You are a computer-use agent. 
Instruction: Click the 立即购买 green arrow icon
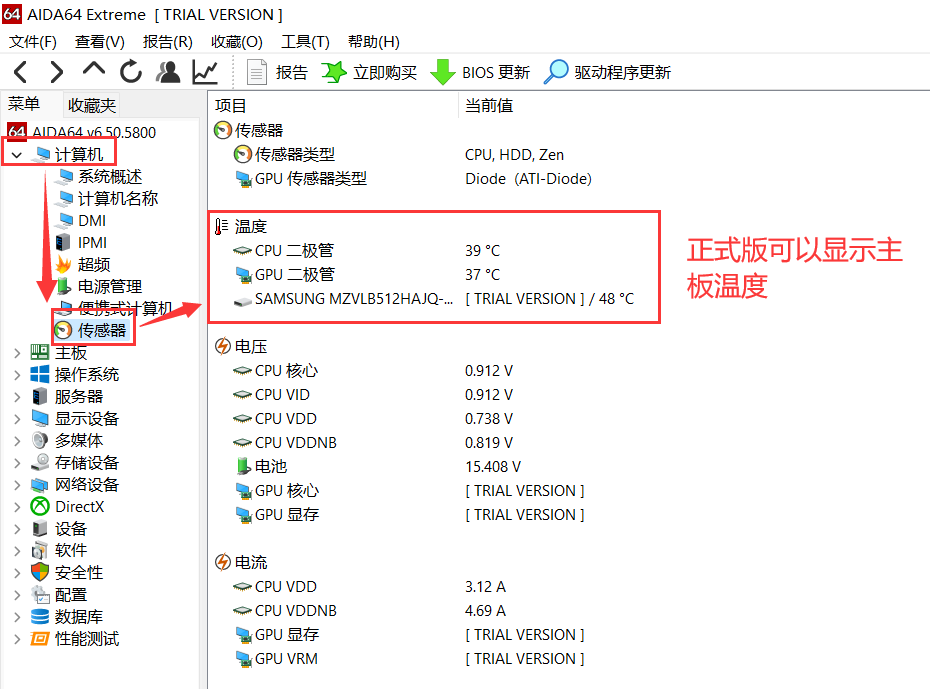(x=333, y=71)
